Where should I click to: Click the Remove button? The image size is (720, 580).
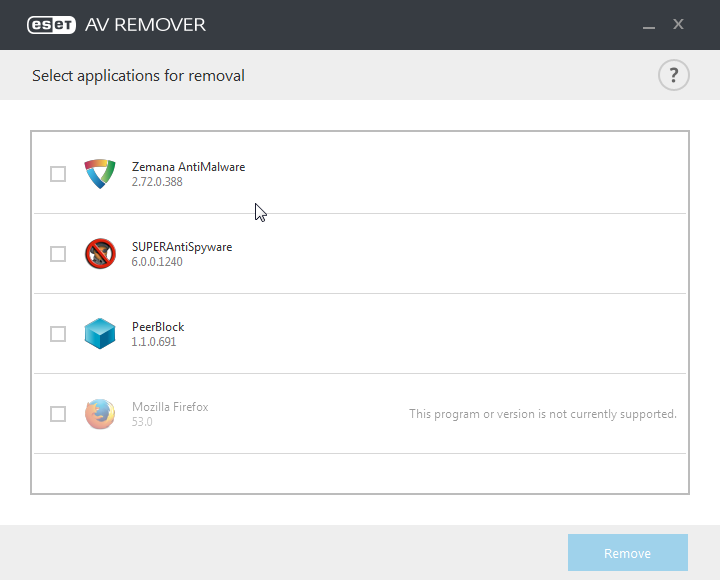point(628,552)
